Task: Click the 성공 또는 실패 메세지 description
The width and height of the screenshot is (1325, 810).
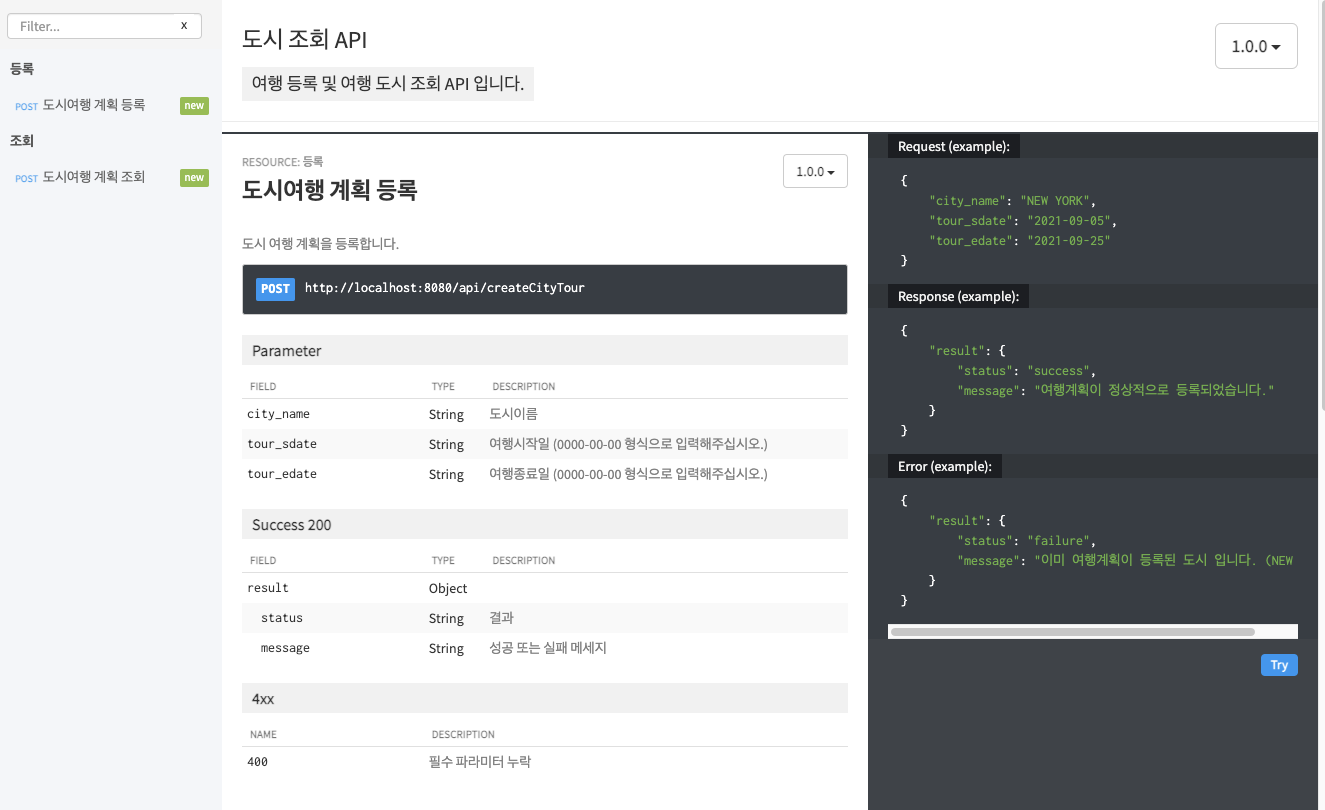Action: pyautogui.click(x=548, y=648)
